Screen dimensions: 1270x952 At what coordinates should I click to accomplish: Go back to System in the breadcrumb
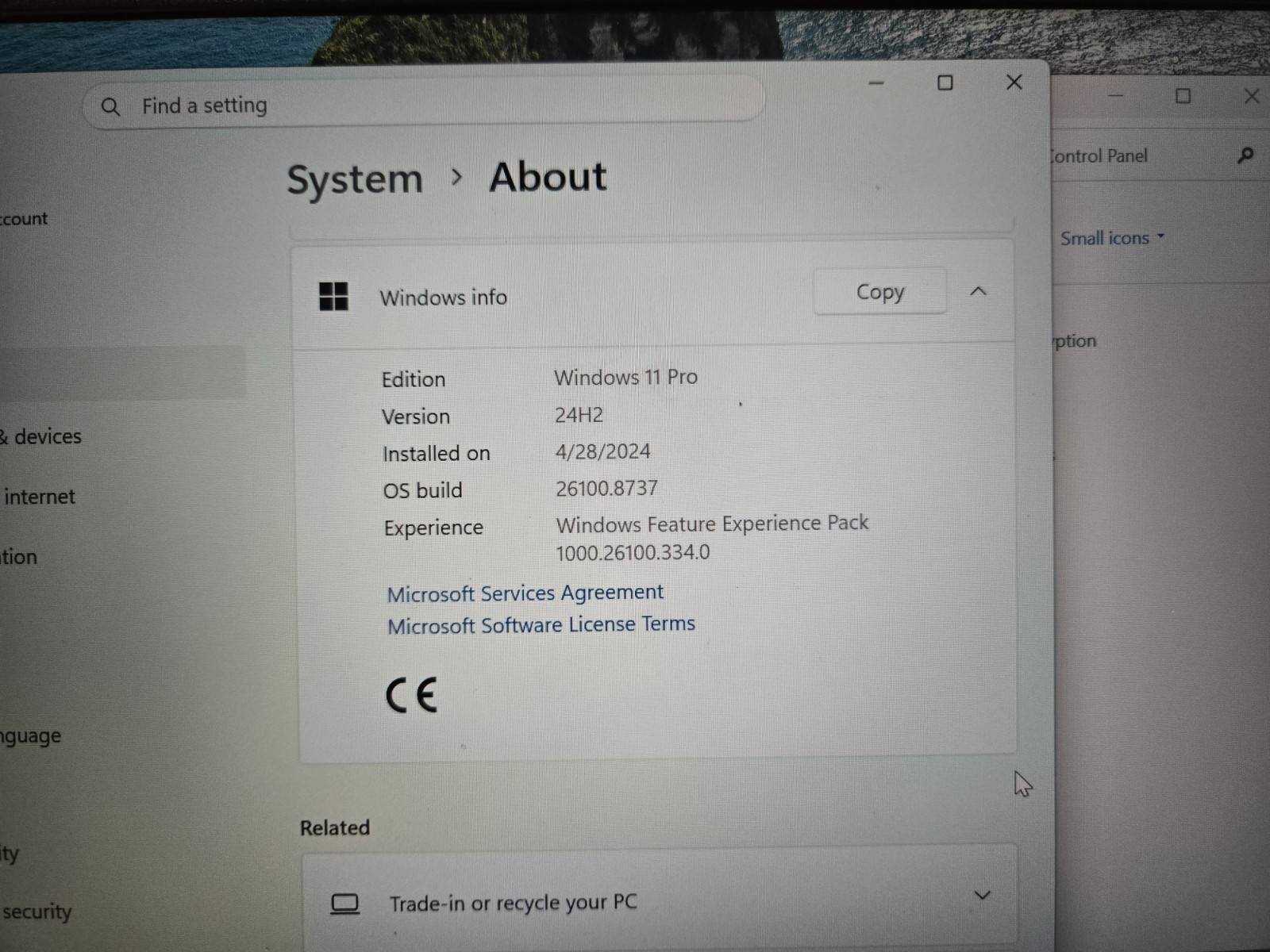point(354,180)
